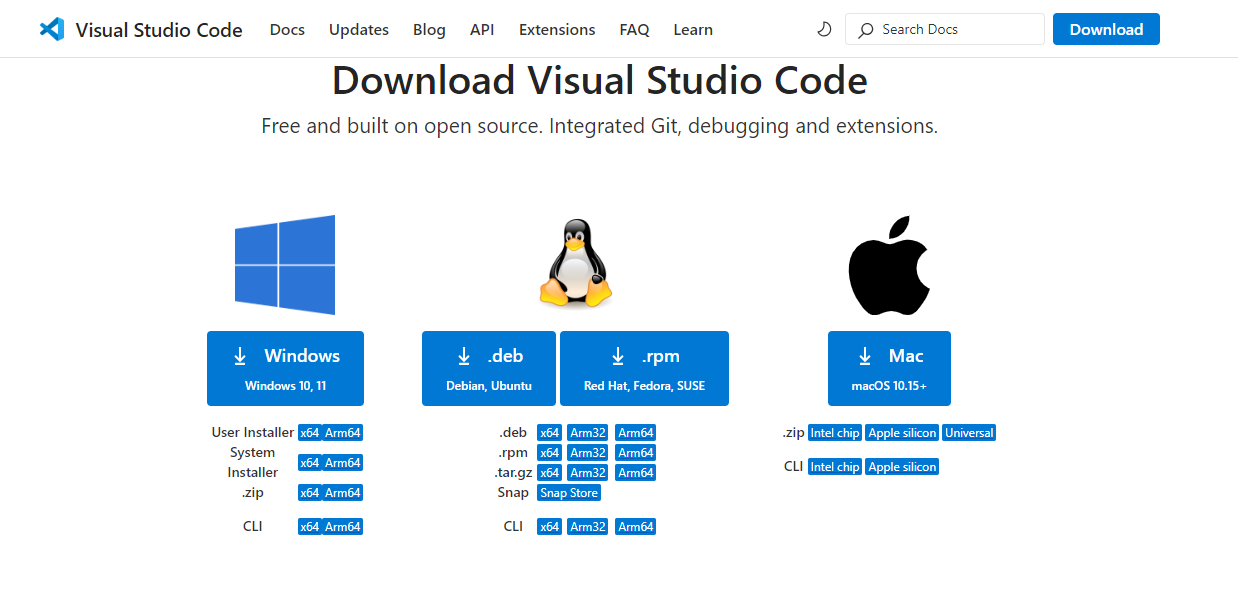Click the Visual Studio Code logo icon
Viewport: 1238px width, 591px height.
[51, 29]
